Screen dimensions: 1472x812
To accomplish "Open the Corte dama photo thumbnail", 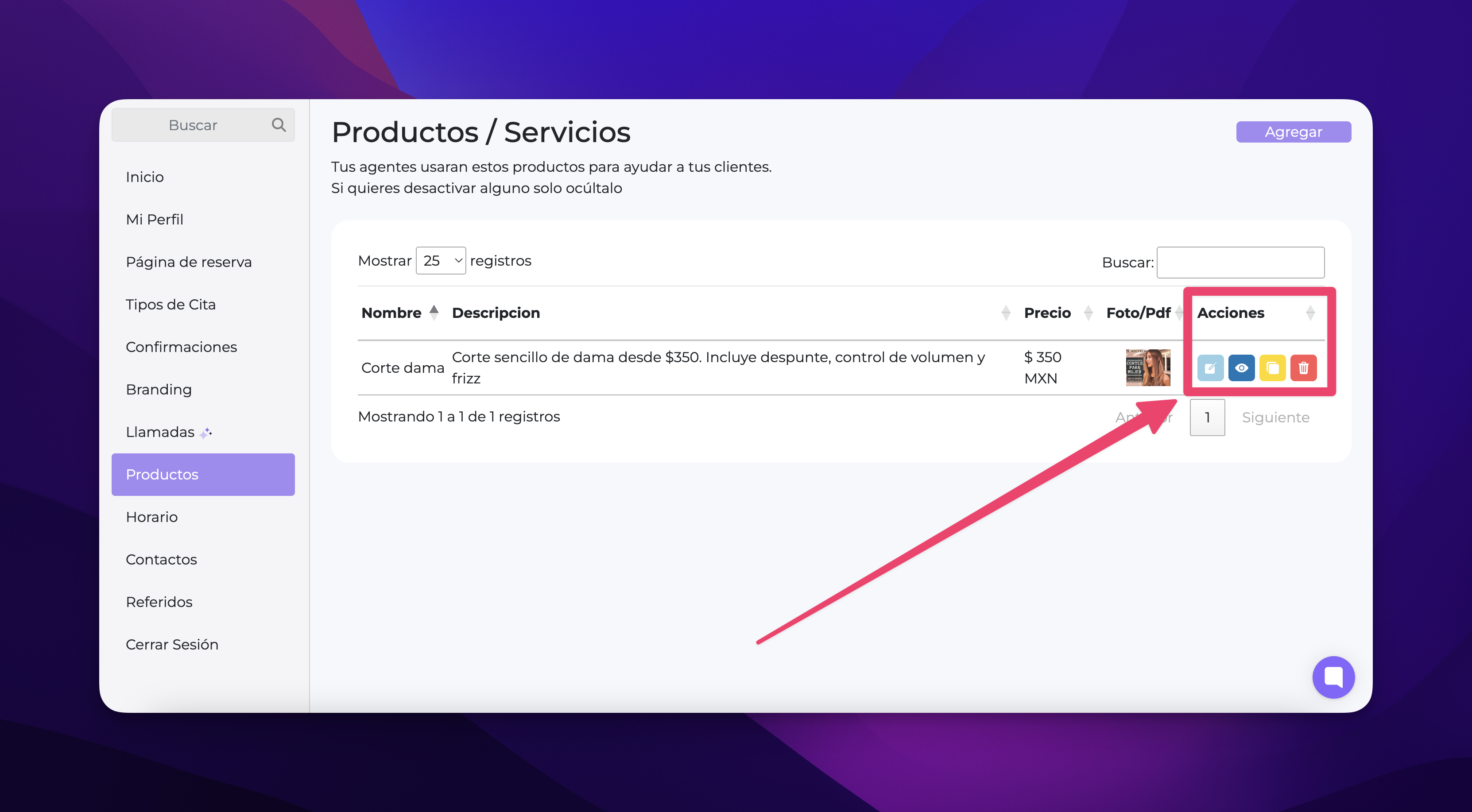I will pos(1147,367).
